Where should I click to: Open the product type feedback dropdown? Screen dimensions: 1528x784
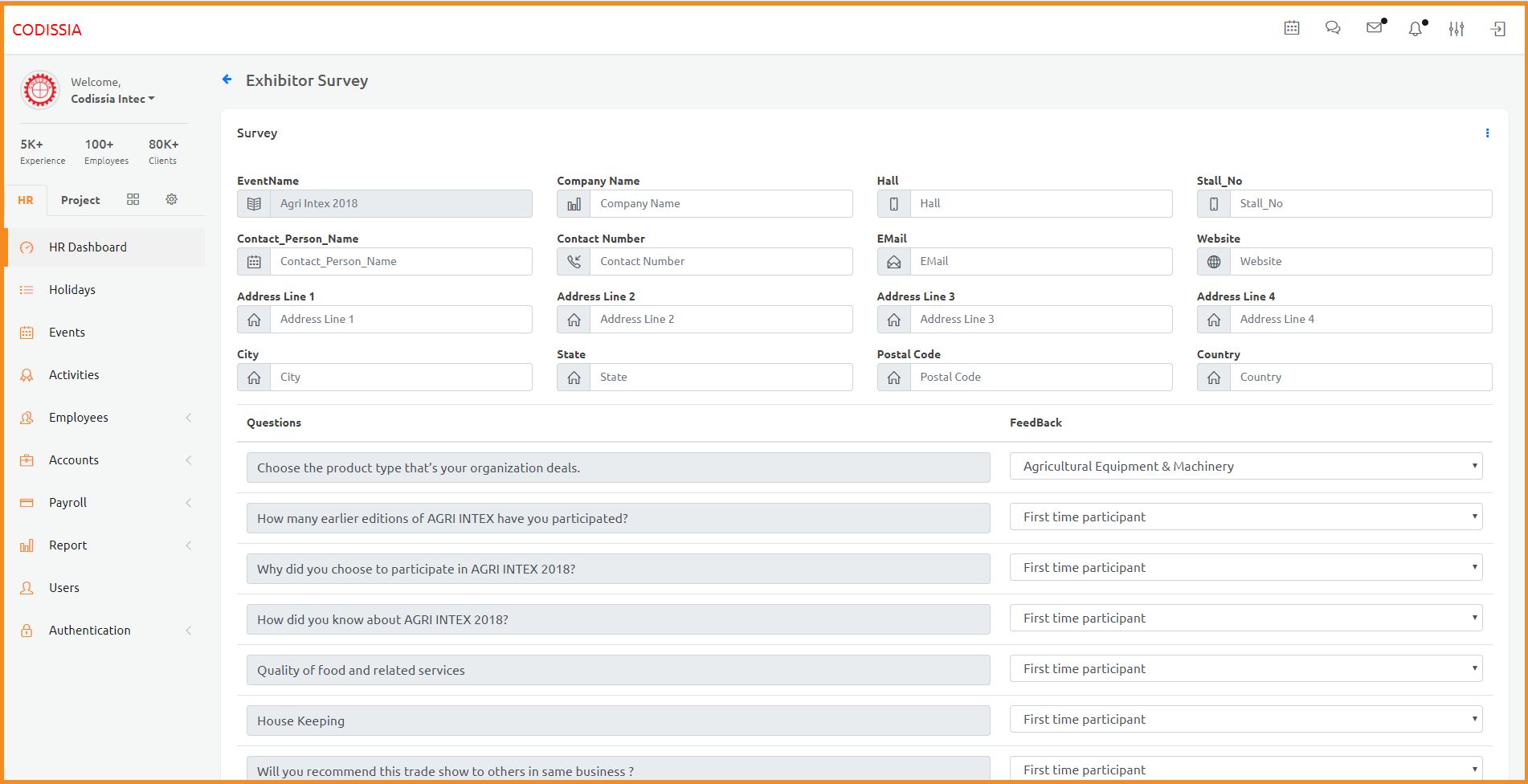coord(1245,467)
